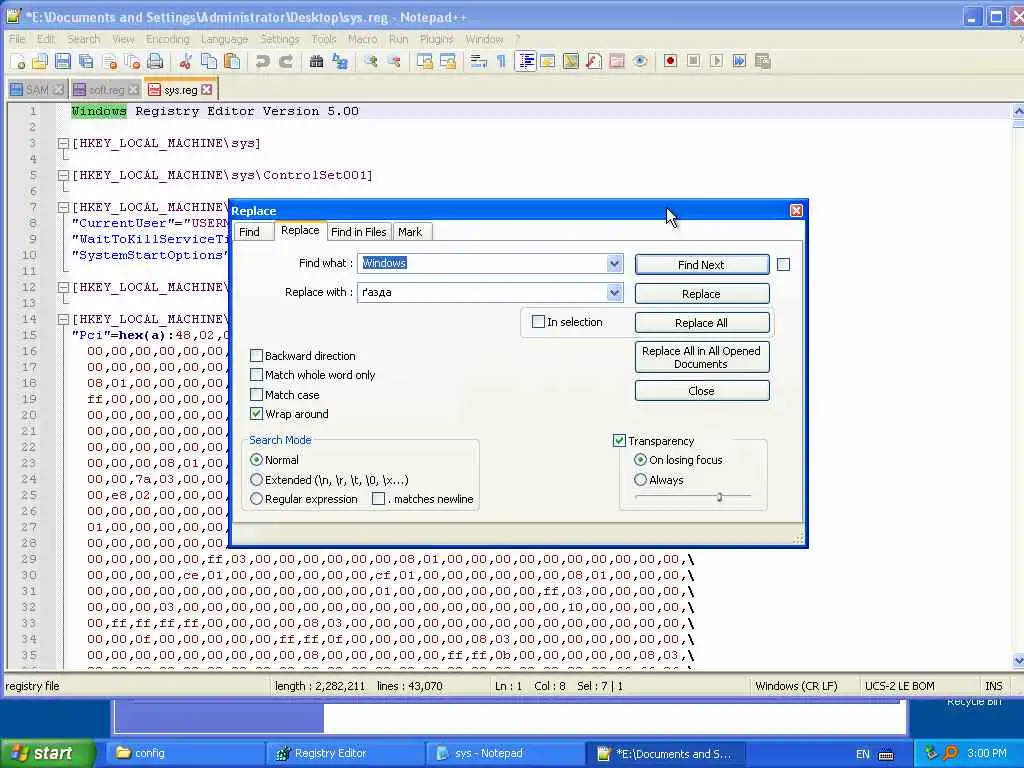This screenshot has width=1024, height=768.
Task: Click the Start Recording macro icon
Action: pyautogui.click(x=670, y=61)
